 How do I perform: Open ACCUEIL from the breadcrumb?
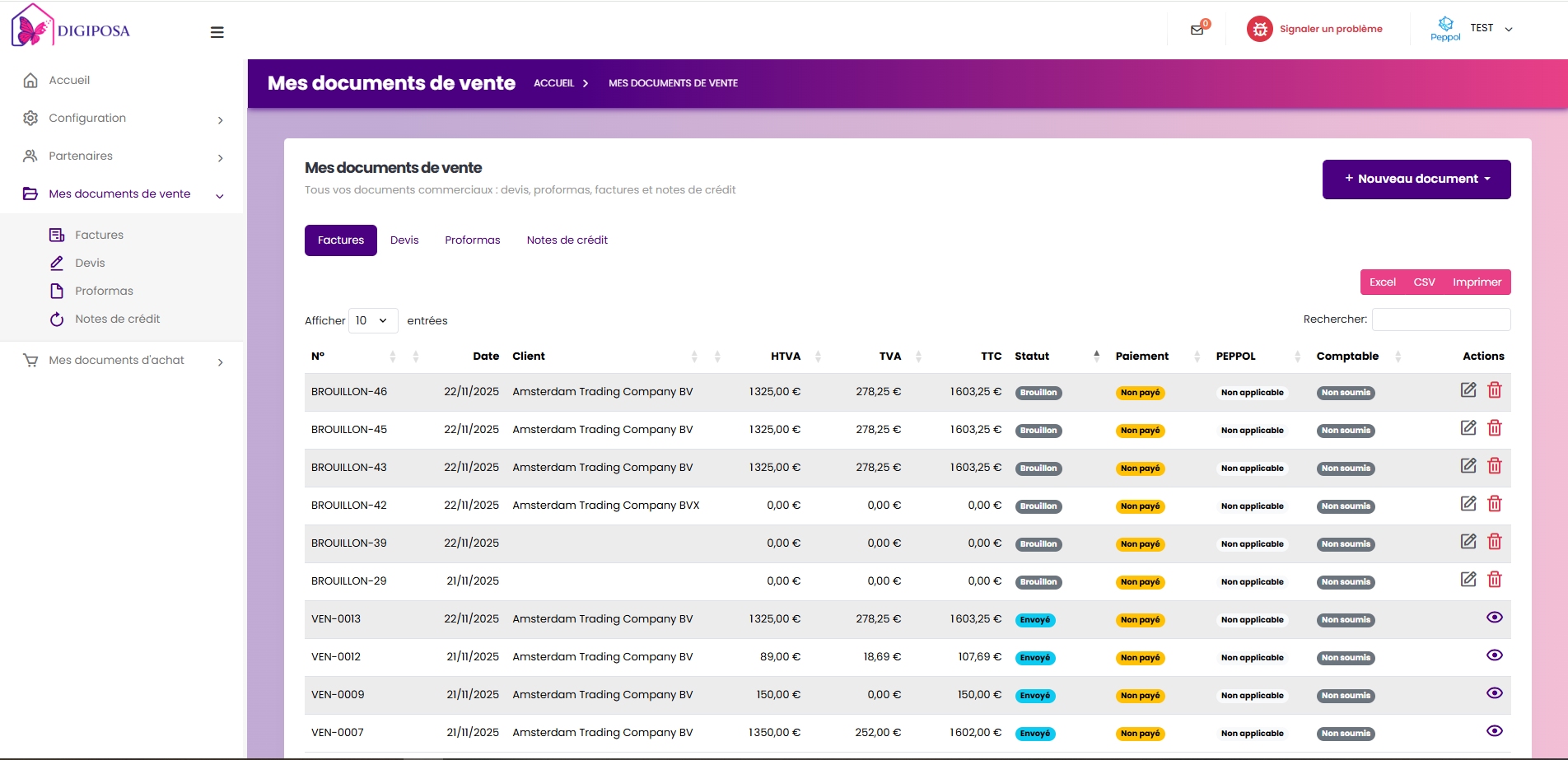[x=554, y=82]
